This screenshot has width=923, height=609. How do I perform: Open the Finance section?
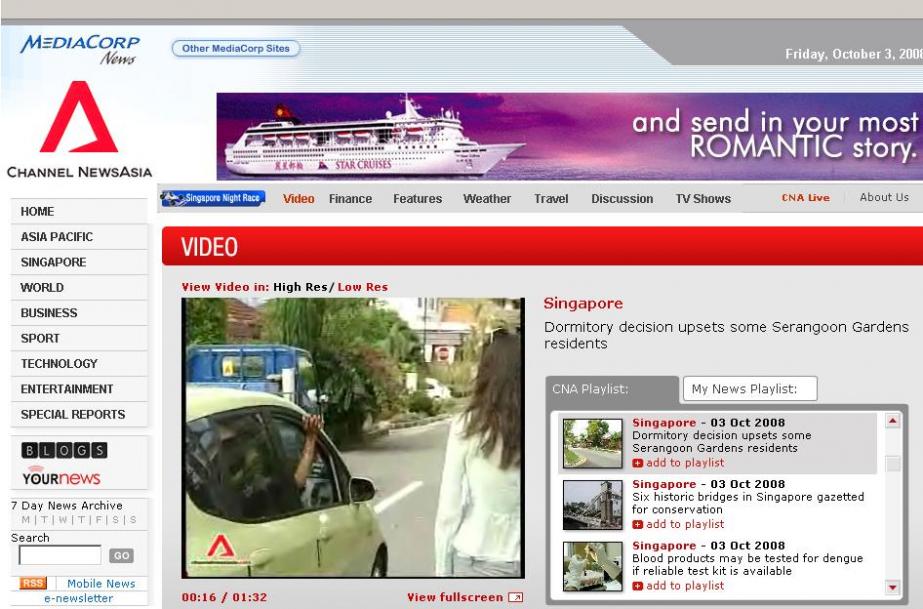click(x=350, y=199)
